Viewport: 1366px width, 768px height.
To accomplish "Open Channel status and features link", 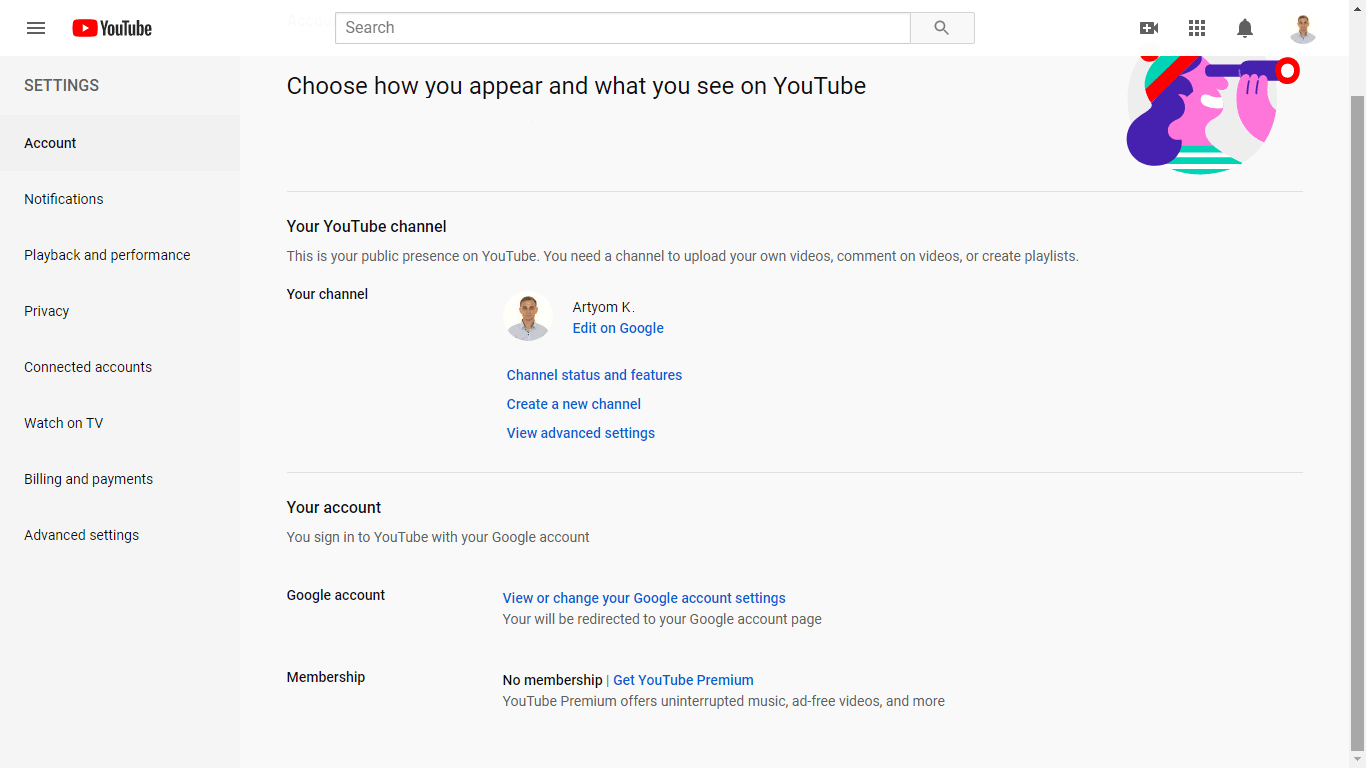I will (594, 375).
